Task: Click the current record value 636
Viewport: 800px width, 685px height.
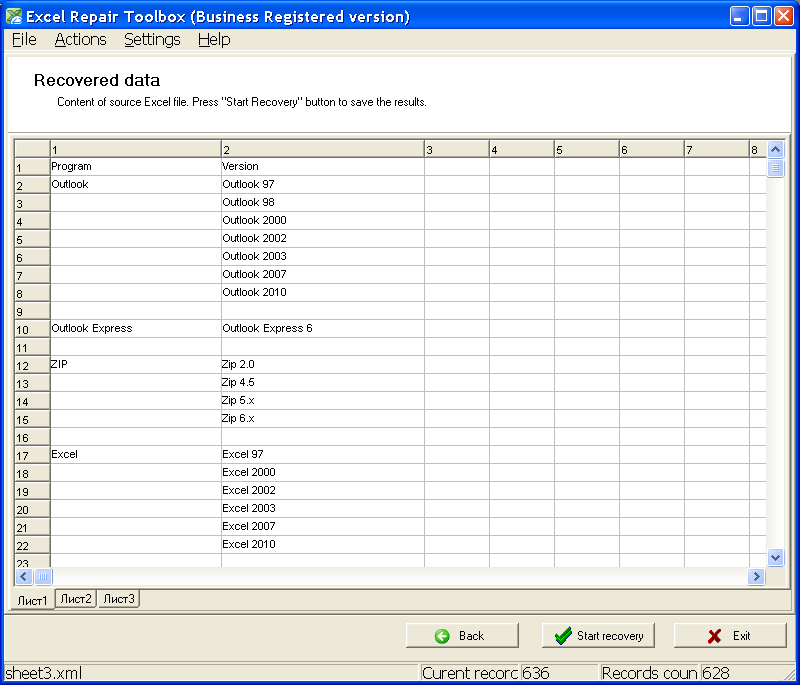Action: tap(536, 673)
